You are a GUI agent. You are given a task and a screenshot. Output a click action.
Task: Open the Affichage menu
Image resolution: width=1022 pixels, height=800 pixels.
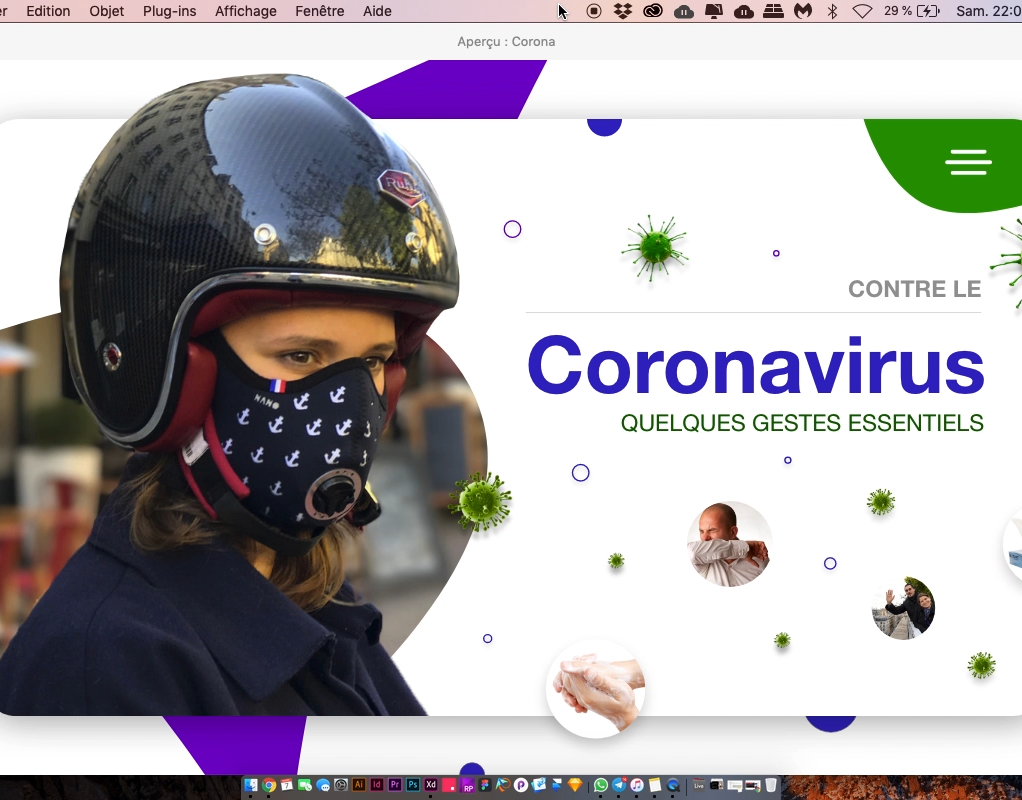(246, 11)
